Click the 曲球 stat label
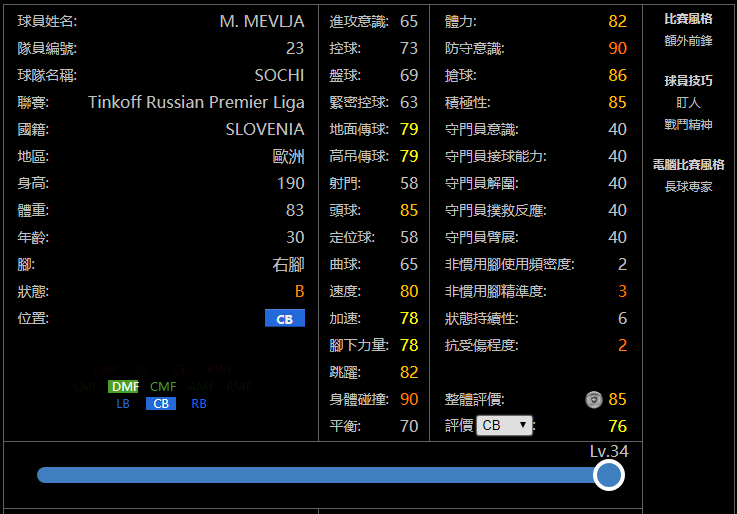The width and height of the screenshot is (737, 514). point(345,265)
